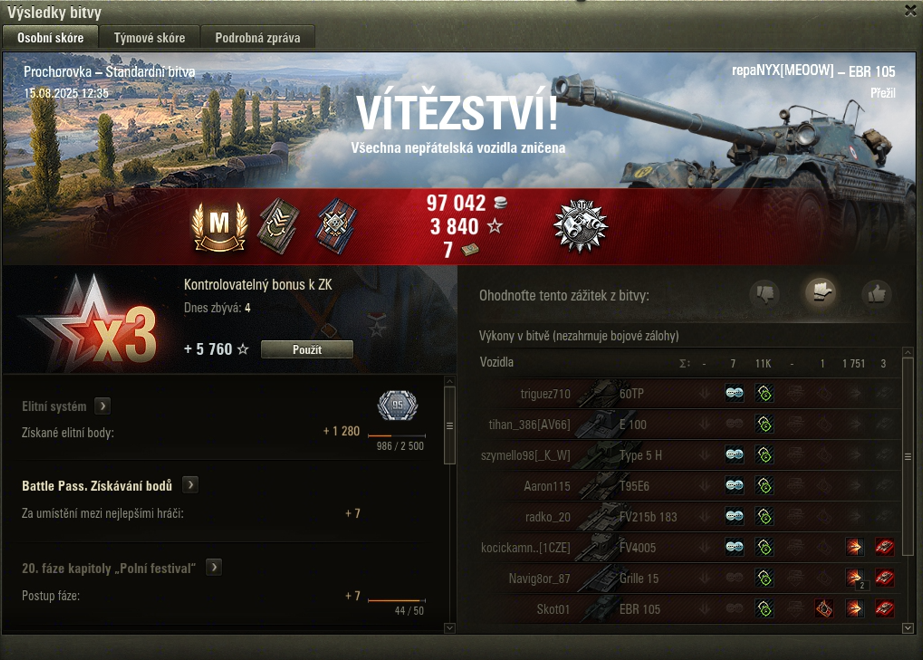This screenshot has width=923, height=660.
Task: Click the scout binoculars medal icon
Action: (x=580, y=226)
